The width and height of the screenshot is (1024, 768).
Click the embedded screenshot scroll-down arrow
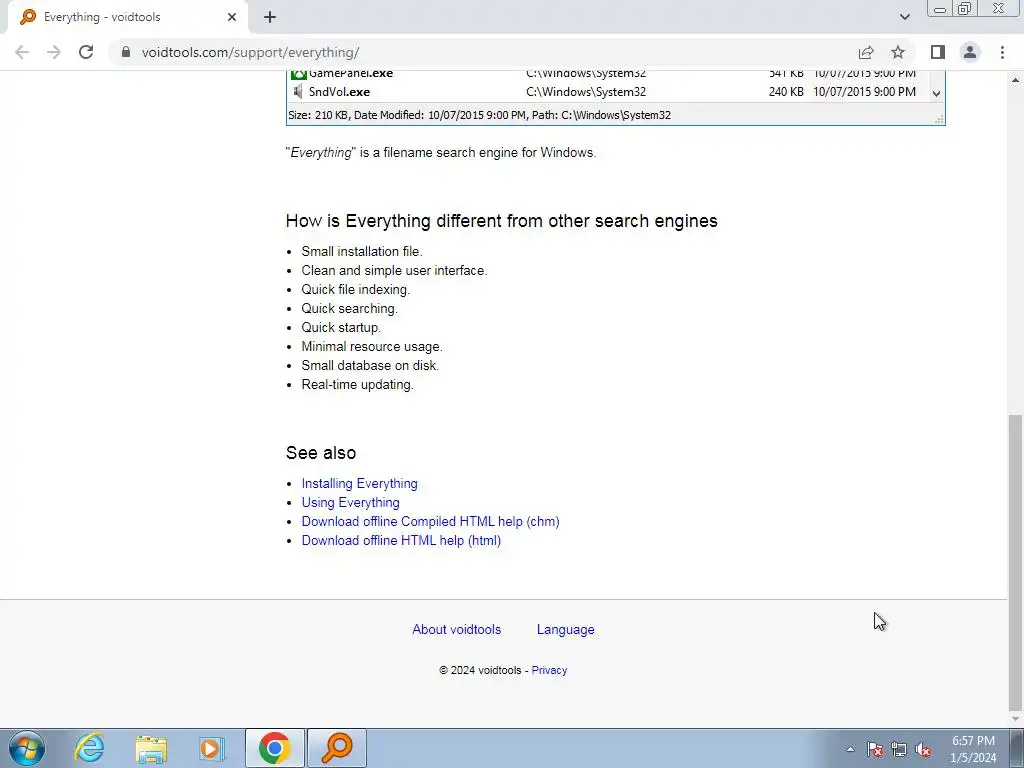tap(936, 93)
